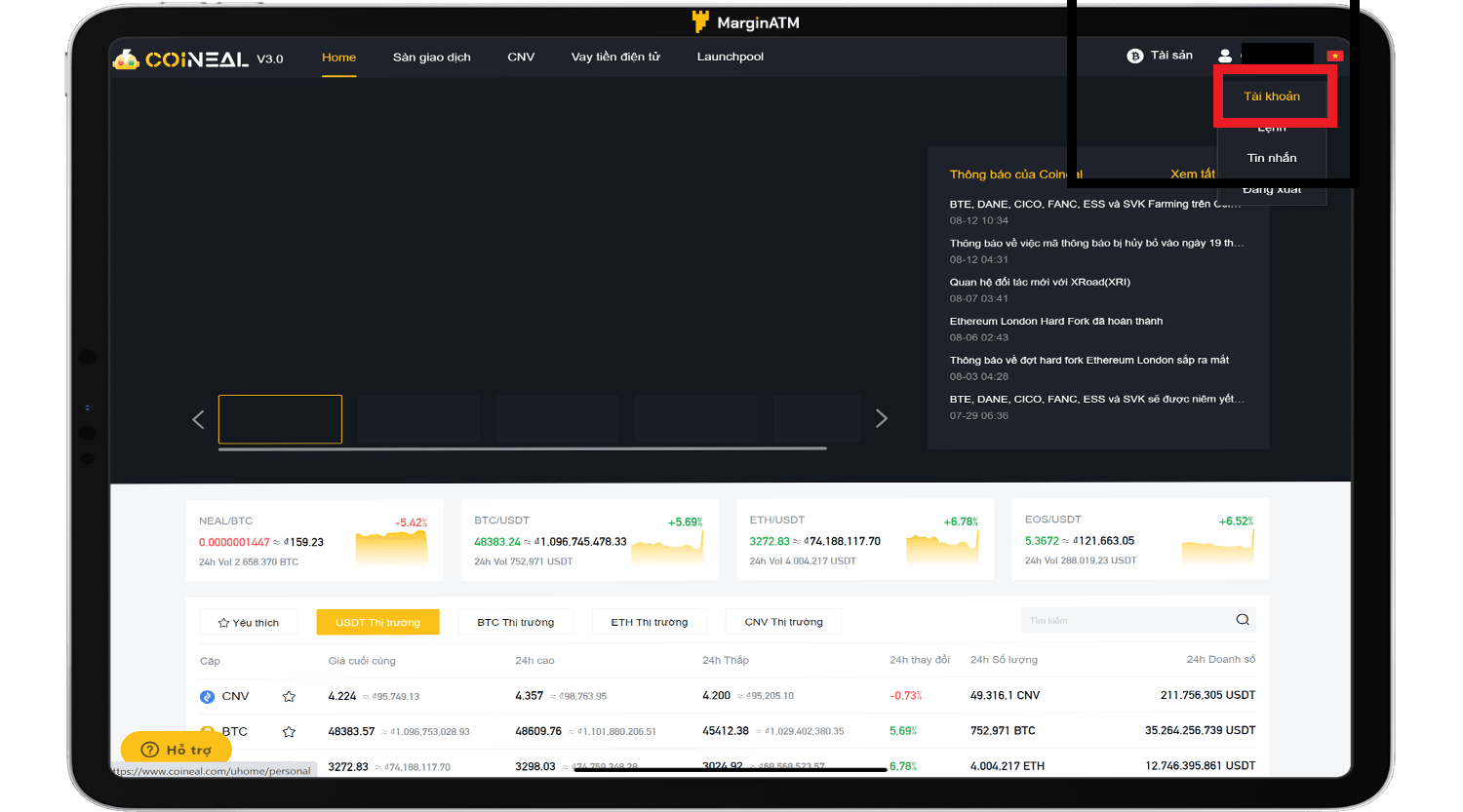Click the Bitcoin icon beside Tài sản
The image size is (1463, 812).
click(x=1134, y=57)
